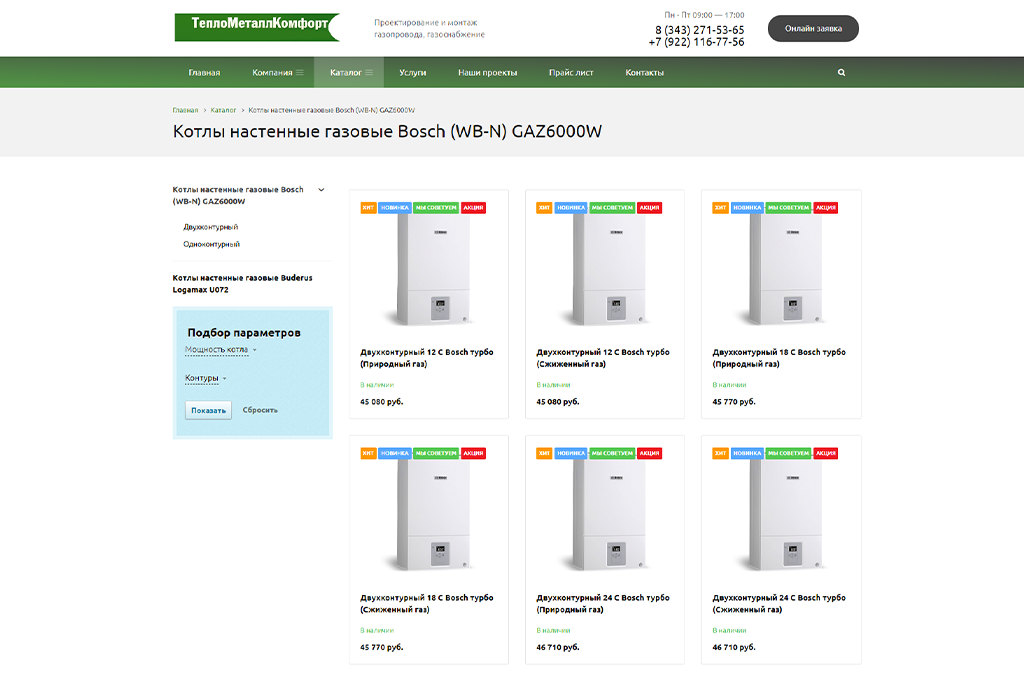Click МЫ СОВЕТУЕМ badge on 12 C Природный газ card
1024x680 pixels.
pos(436,208)
